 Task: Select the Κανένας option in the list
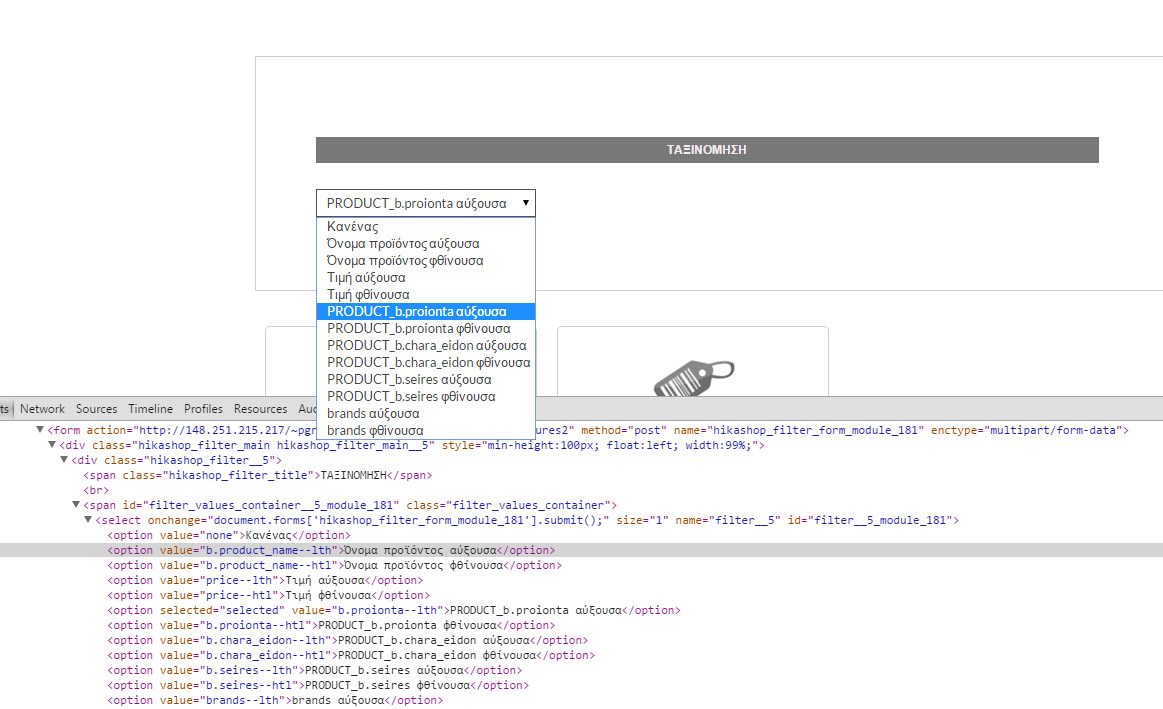pos(353,227)
